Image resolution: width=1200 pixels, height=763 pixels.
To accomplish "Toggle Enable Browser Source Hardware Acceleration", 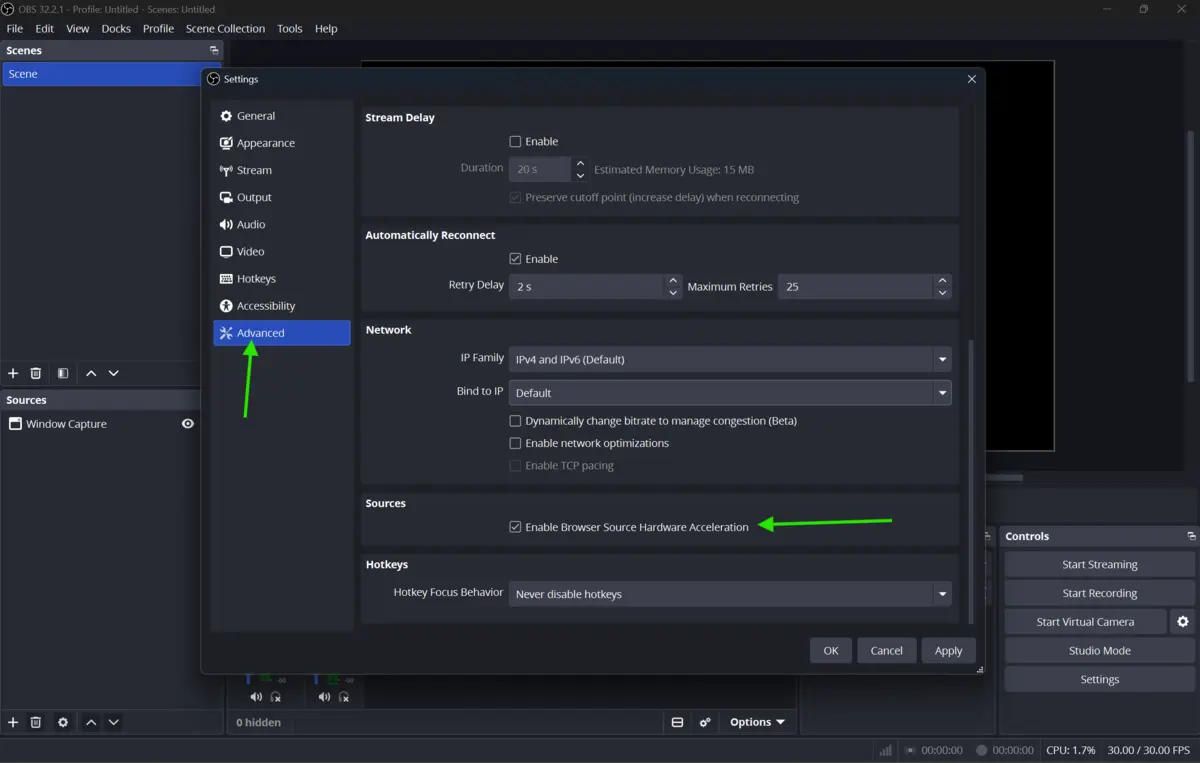I will 516,527.
